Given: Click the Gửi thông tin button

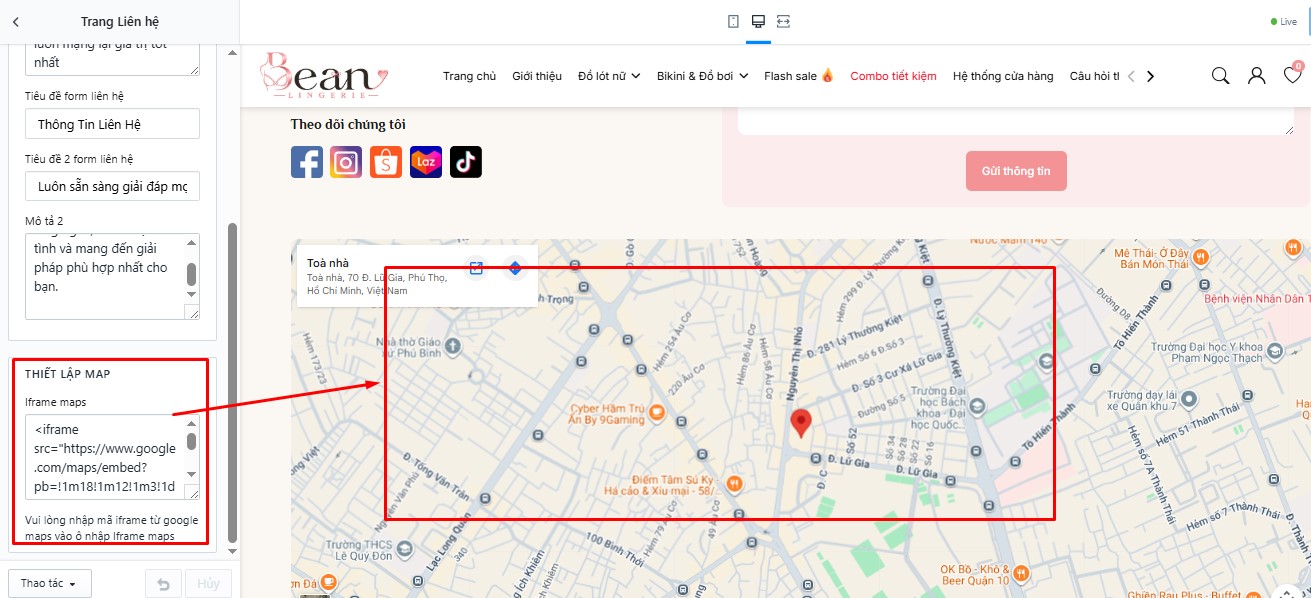Looking at the screenshot, I should (1016, 171).
